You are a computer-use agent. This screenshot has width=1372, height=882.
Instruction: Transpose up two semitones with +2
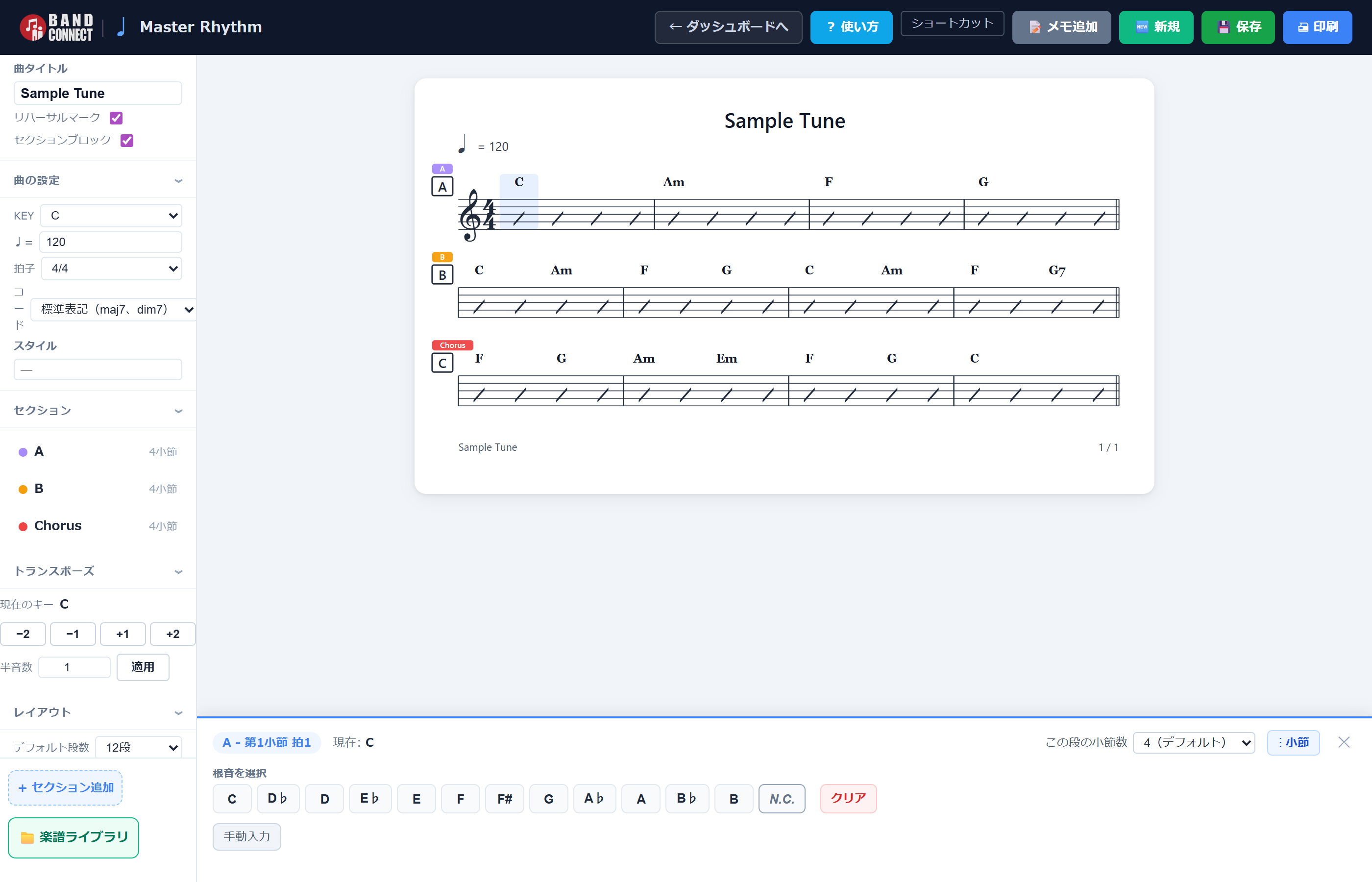(x=173, y=635)
